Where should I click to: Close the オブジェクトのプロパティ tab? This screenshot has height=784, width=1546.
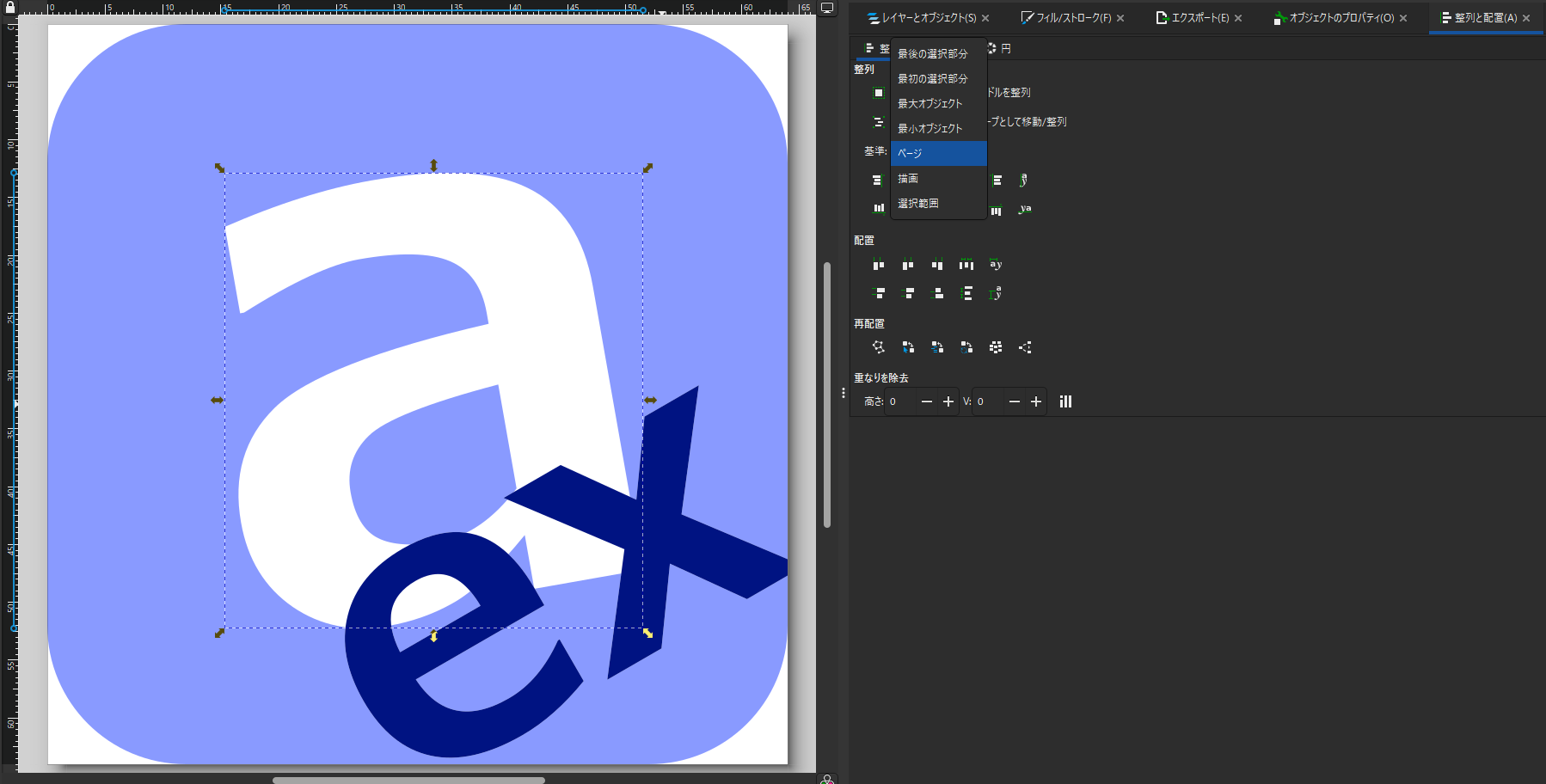click(x=1403, y=18)
